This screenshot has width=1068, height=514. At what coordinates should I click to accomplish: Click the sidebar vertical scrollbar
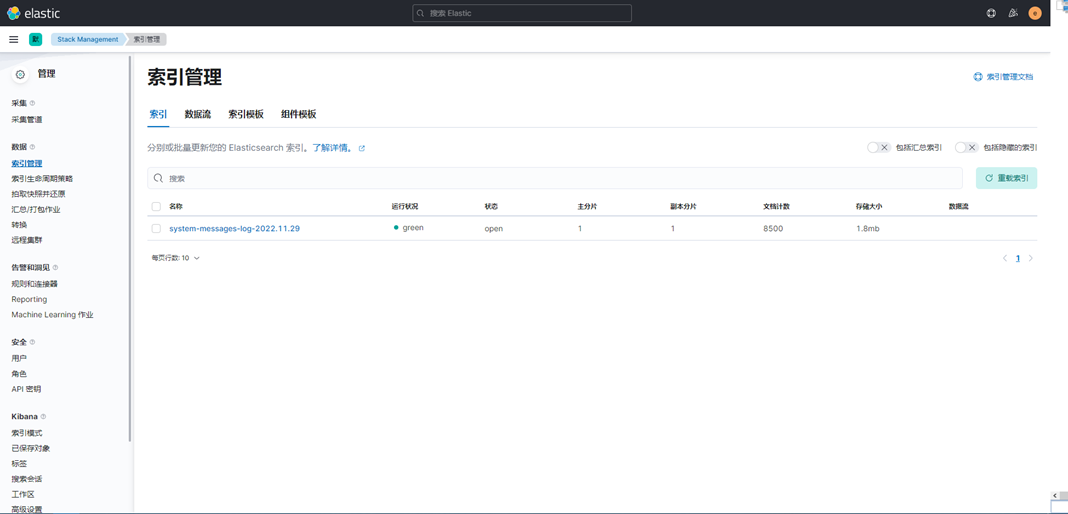129,248
